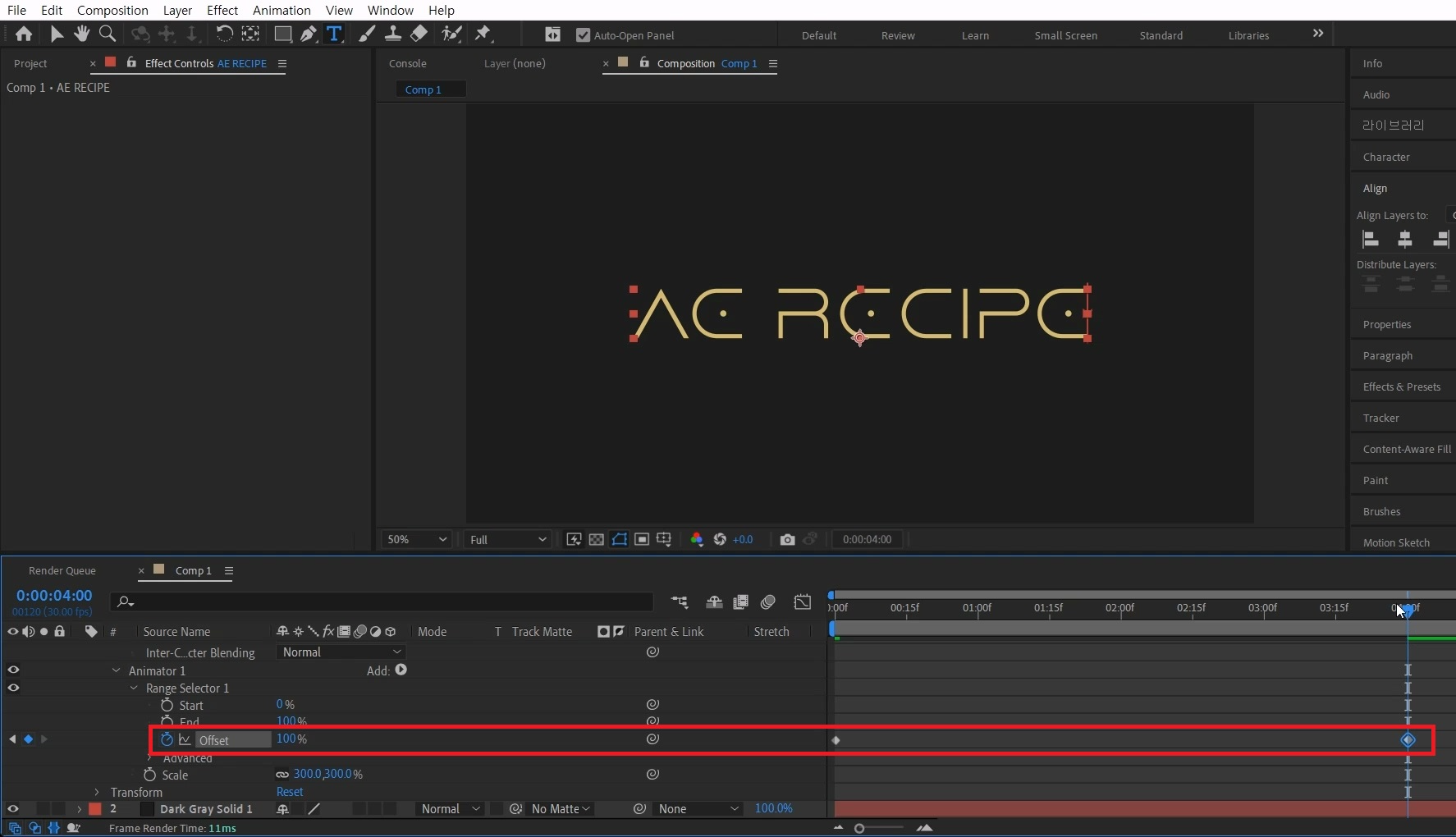Toggle the Offset keyframe diamond
This screenshot has width=1456, height=837.
[28, 739]
